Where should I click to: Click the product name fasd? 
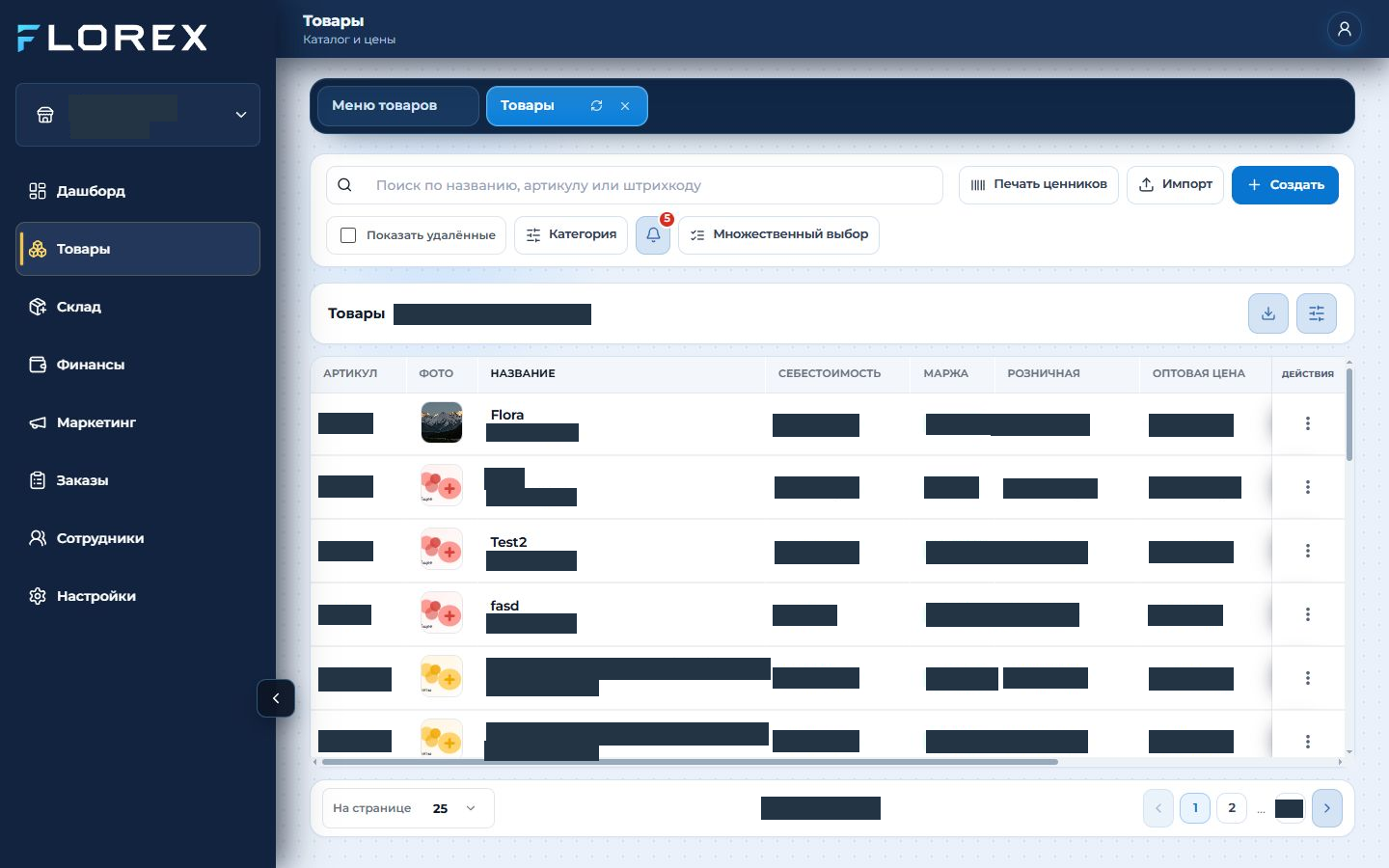(x=504, y=606)
